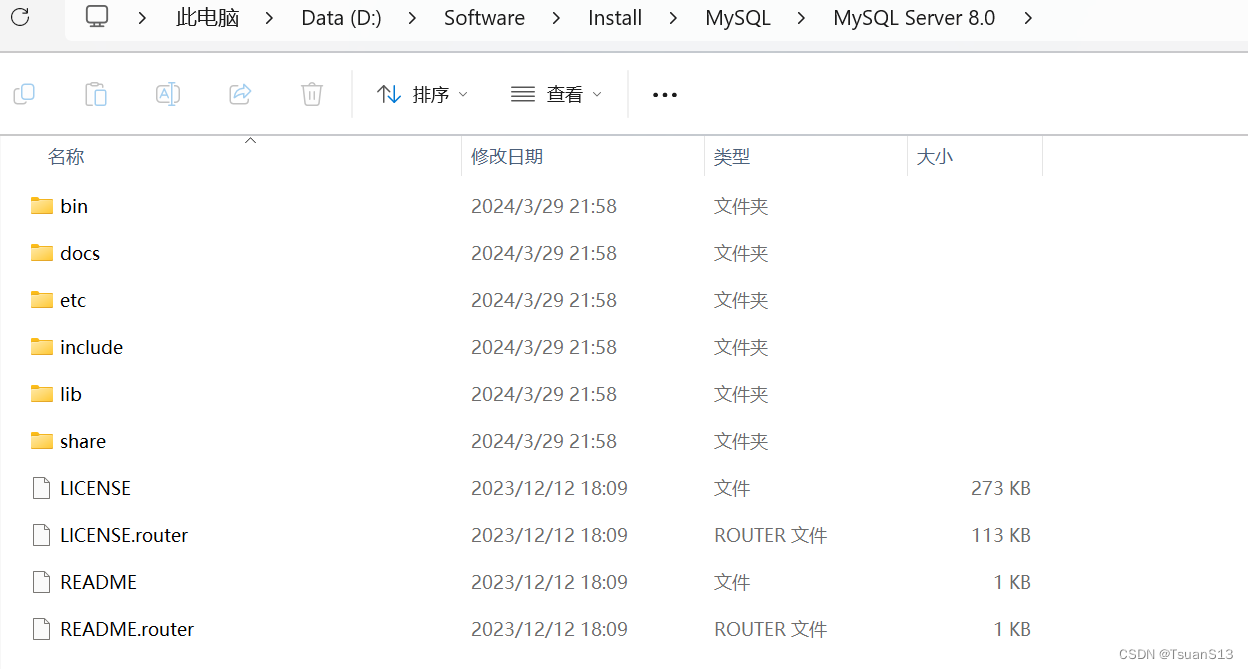The height and width of the screenshot is (669, 1248).
Task: Navigate to Data (D:) in breadcrumb
Action: pos(341,18)
